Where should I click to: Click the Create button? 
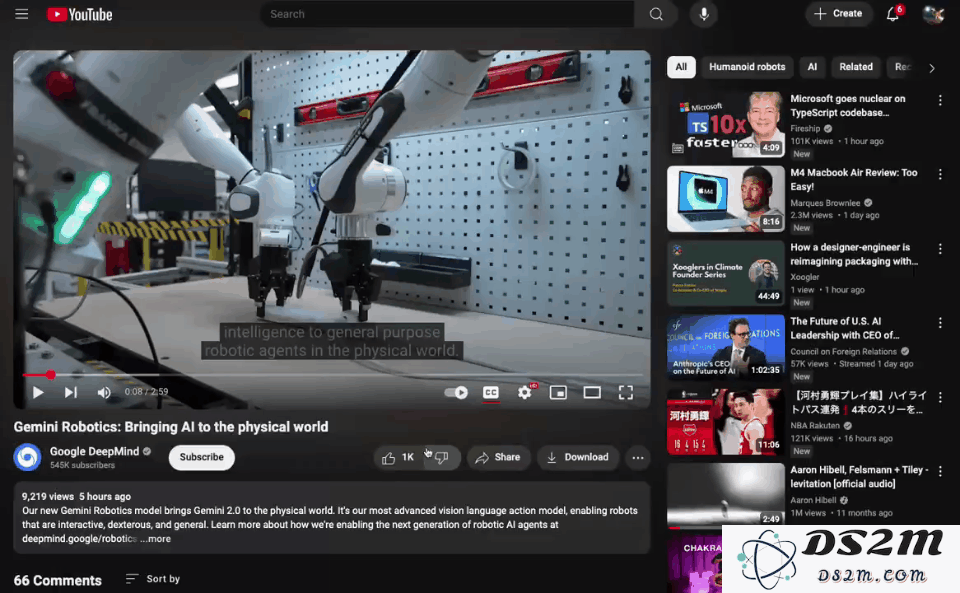click(838, 13)
